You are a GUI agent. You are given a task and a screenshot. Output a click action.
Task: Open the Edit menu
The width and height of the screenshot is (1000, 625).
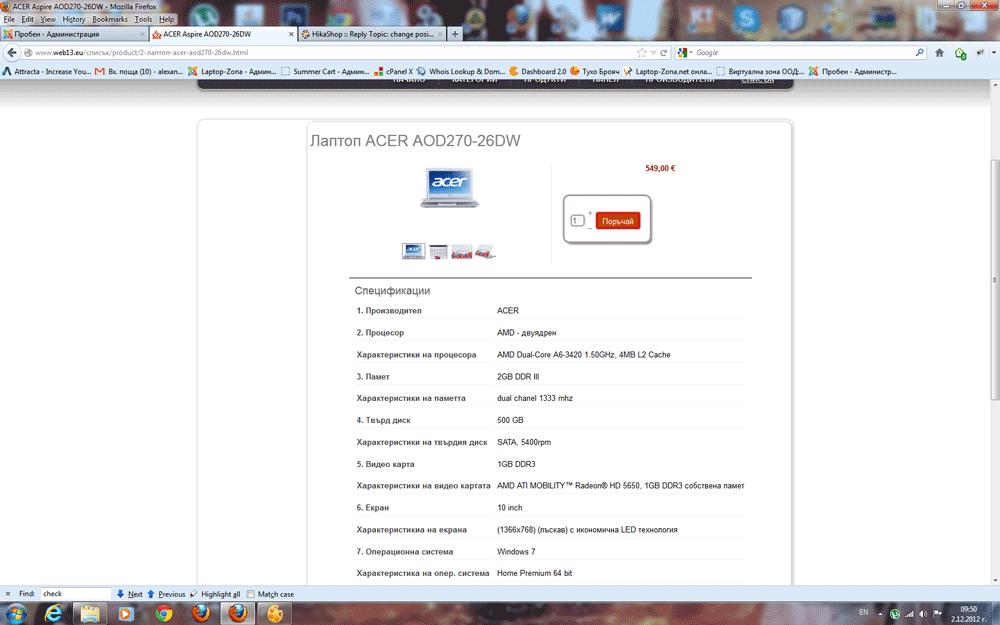click(27, 20)
